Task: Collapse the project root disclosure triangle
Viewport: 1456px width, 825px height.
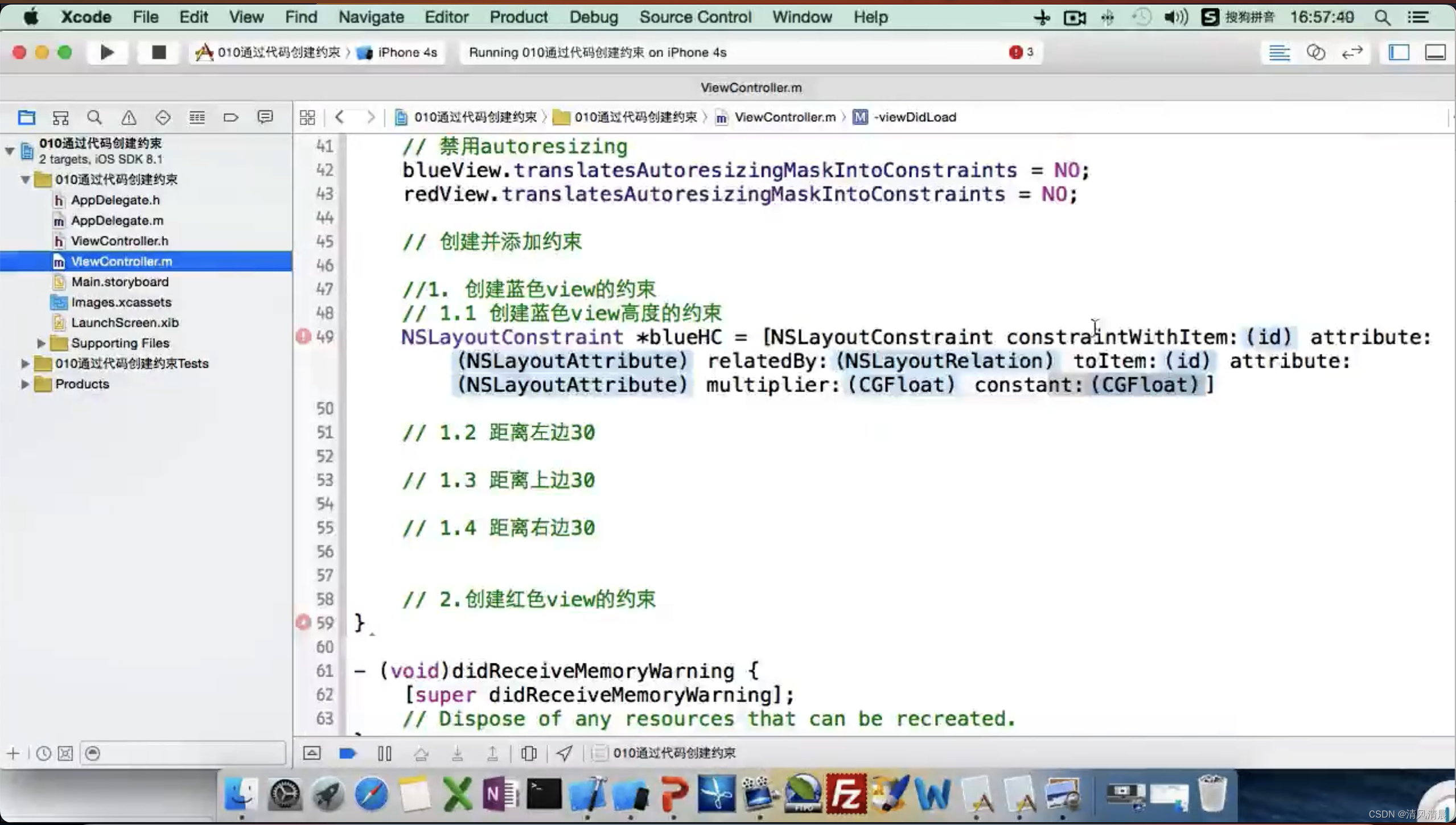Action: pos(10,151)
